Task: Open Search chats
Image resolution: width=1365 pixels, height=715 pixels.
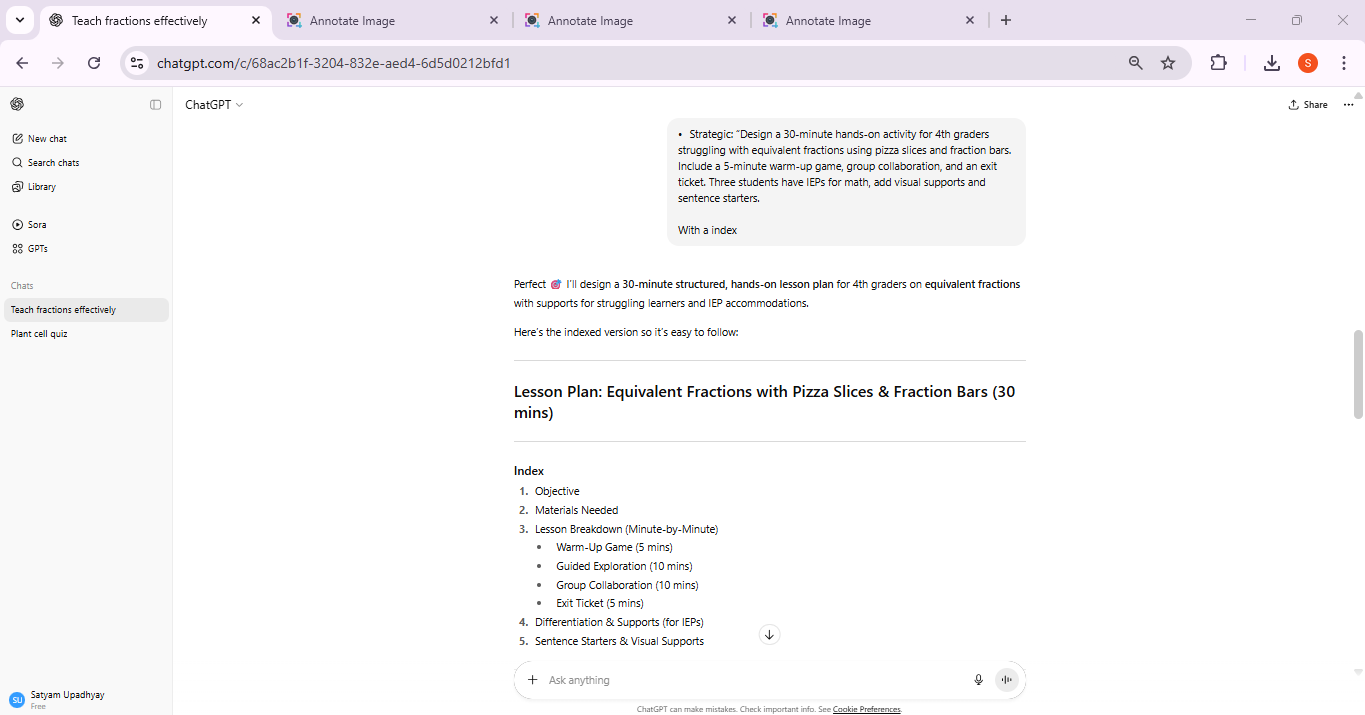Action: [x=53, y=163]
